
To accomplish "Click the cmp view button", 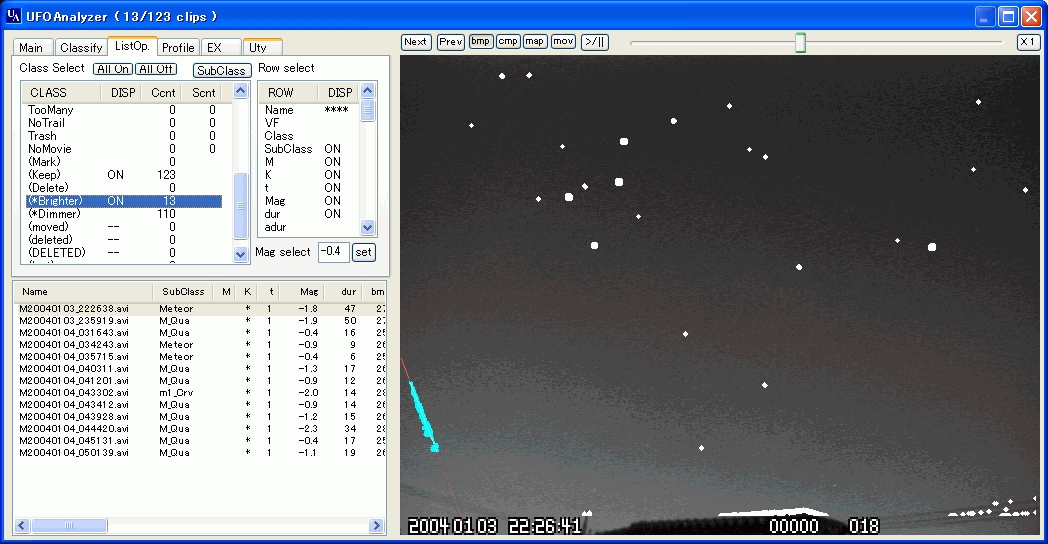I will click(508, 42).
